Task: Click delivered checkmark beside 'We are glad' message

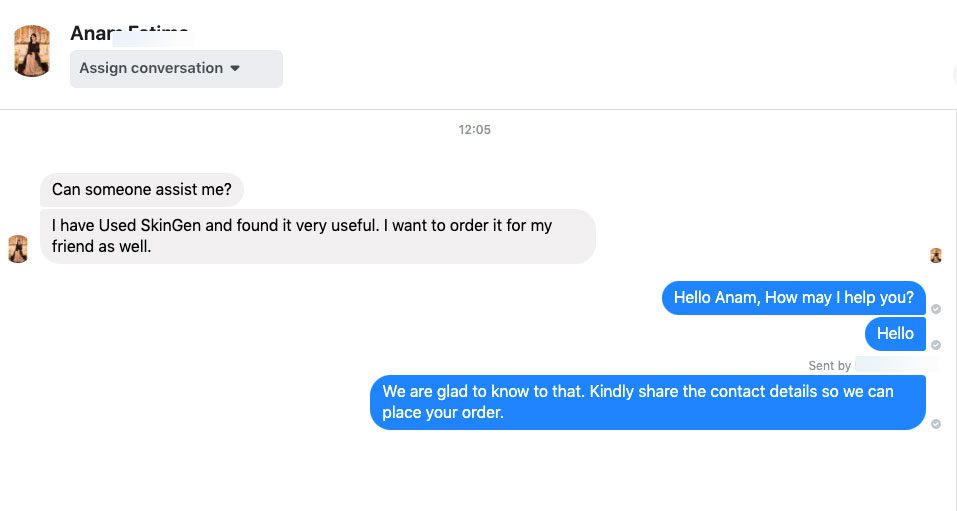Action: click(936, 424)
